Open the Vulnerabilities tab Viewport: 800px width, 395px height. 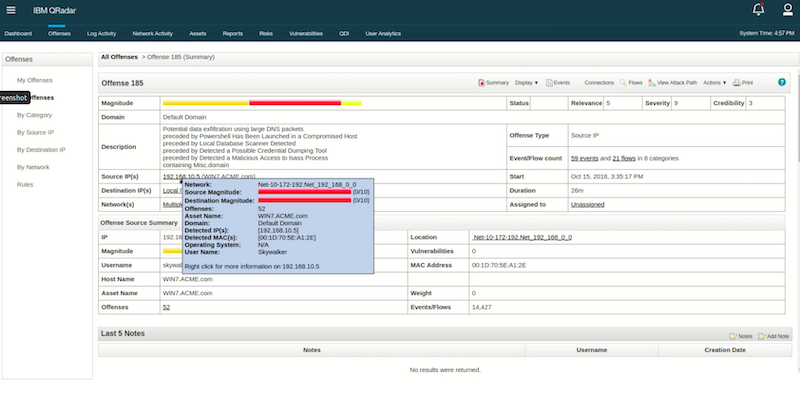click(x=306, y=34)
